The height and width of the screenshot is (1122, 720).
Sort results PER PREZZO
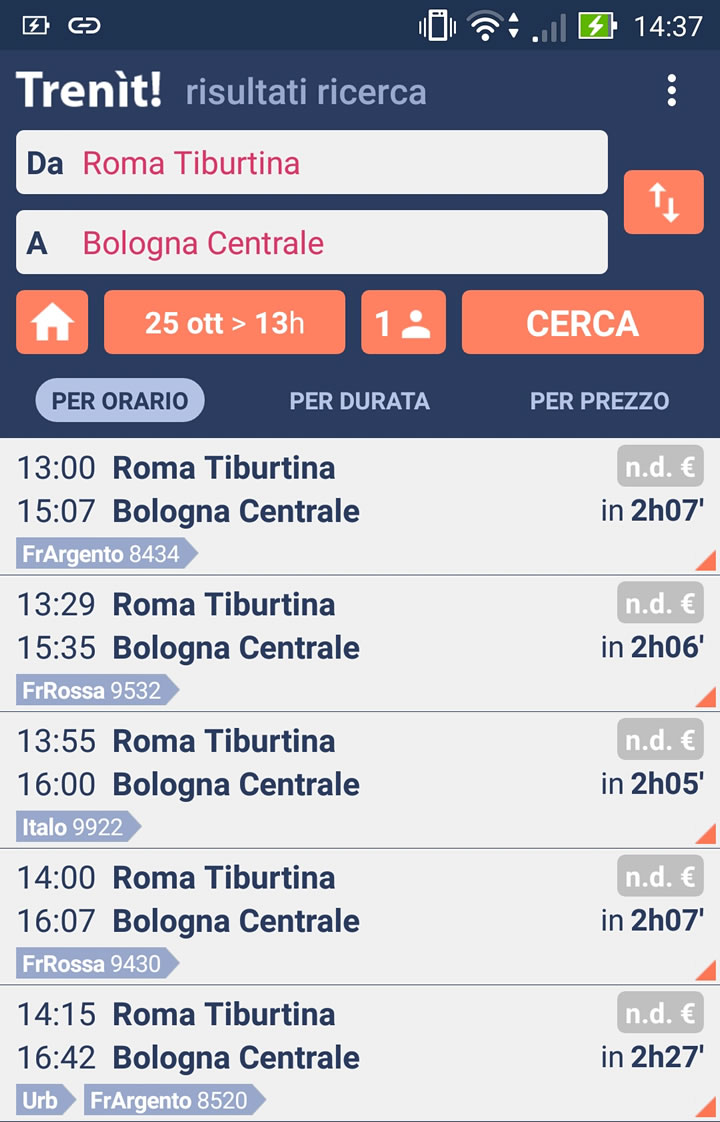pos(599,401)
